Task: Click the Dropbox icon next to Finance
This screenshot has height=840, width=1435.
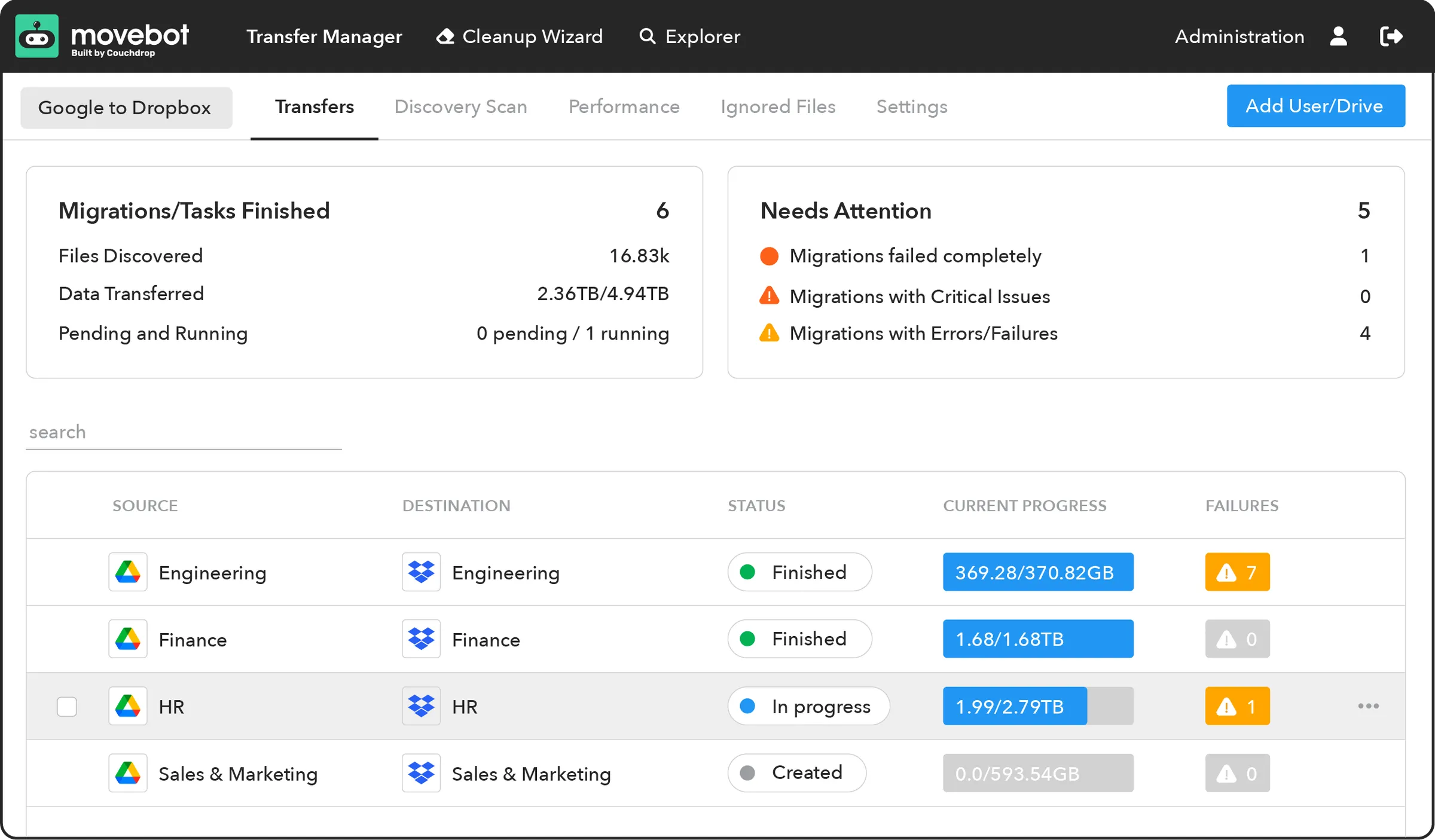Action: tap(421, 639)
